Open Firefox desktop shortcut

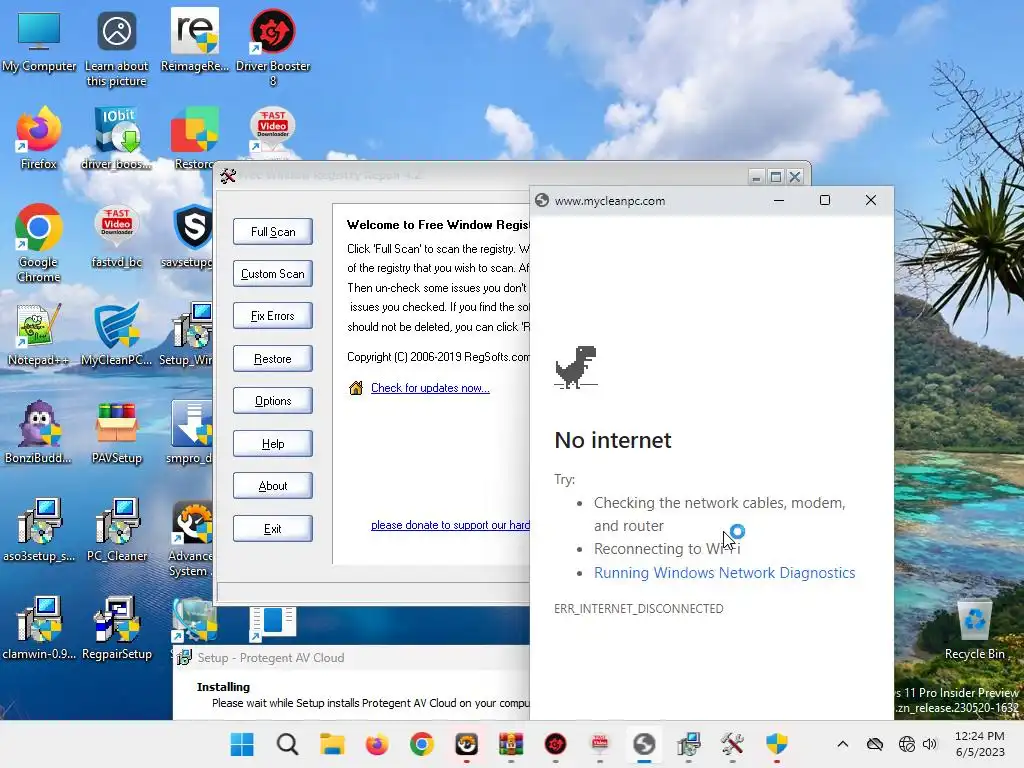(39, 138)
